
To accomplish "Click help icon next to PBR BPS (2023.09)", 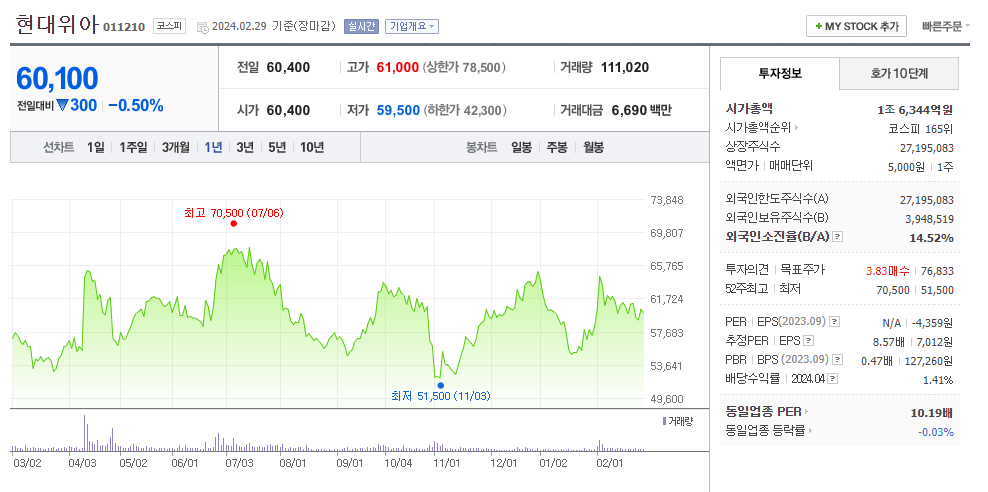I will tap(837, 360).
